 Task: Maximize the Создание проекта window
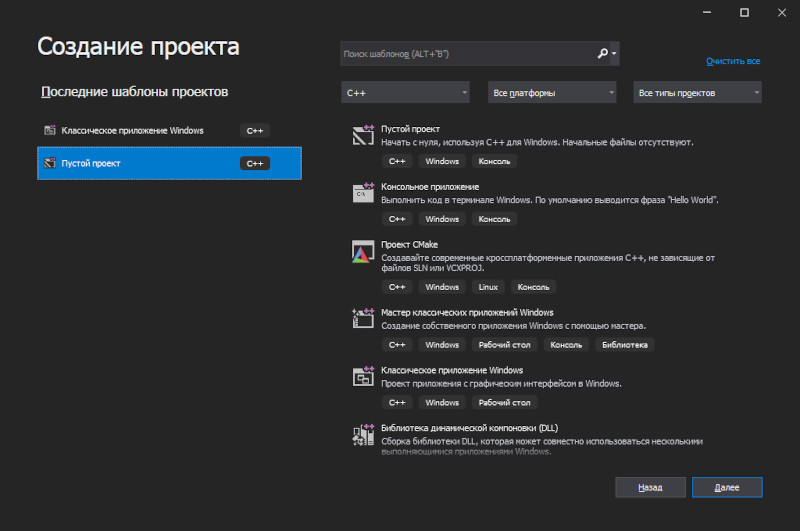744,12
